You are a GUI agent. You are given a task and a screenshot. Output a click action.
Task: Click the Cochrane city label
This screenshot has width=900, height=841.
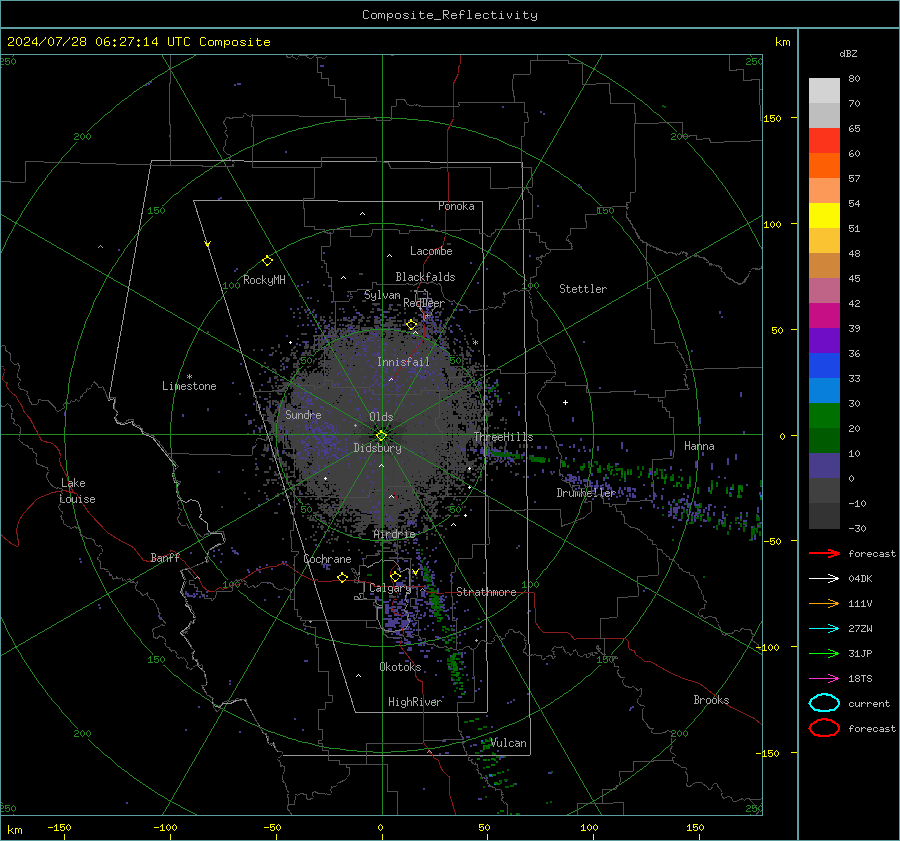click(x=327, y=559)
